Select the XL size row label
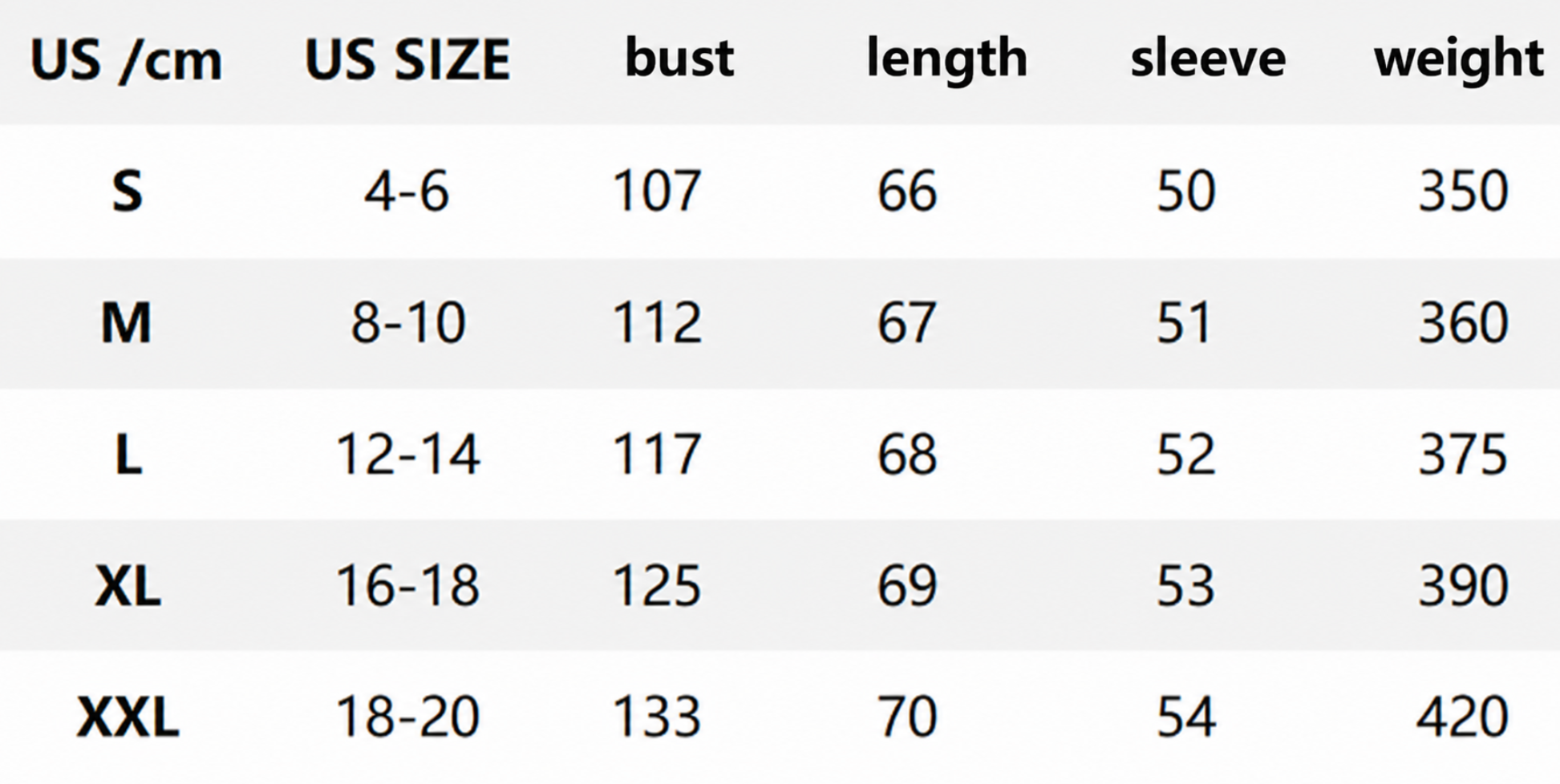Viewport: 1560px width, 784px height. [128, 586]
